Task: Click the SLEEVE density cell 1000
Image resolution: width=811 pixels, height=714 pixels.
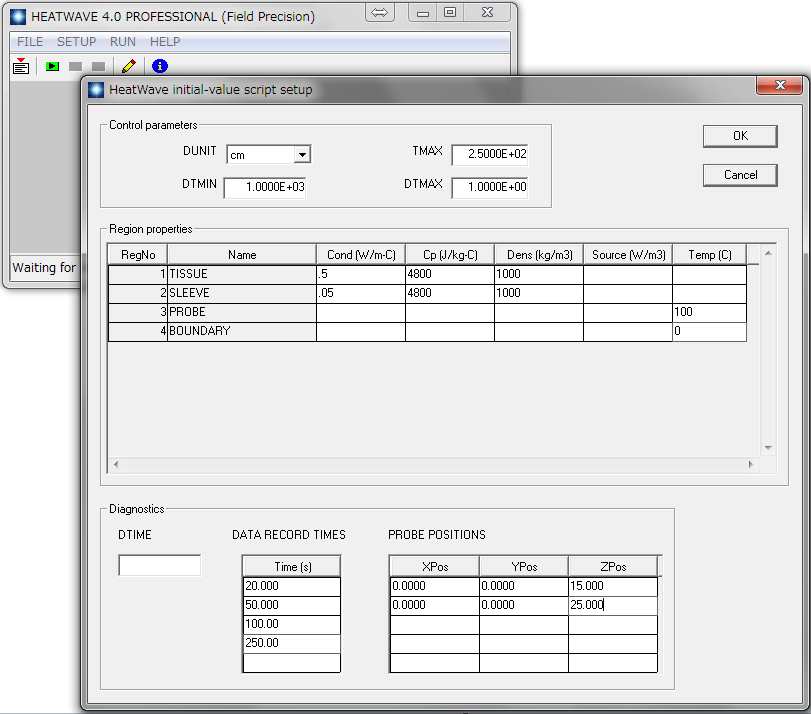Action: pyautogui.click(x=538, y=293)
